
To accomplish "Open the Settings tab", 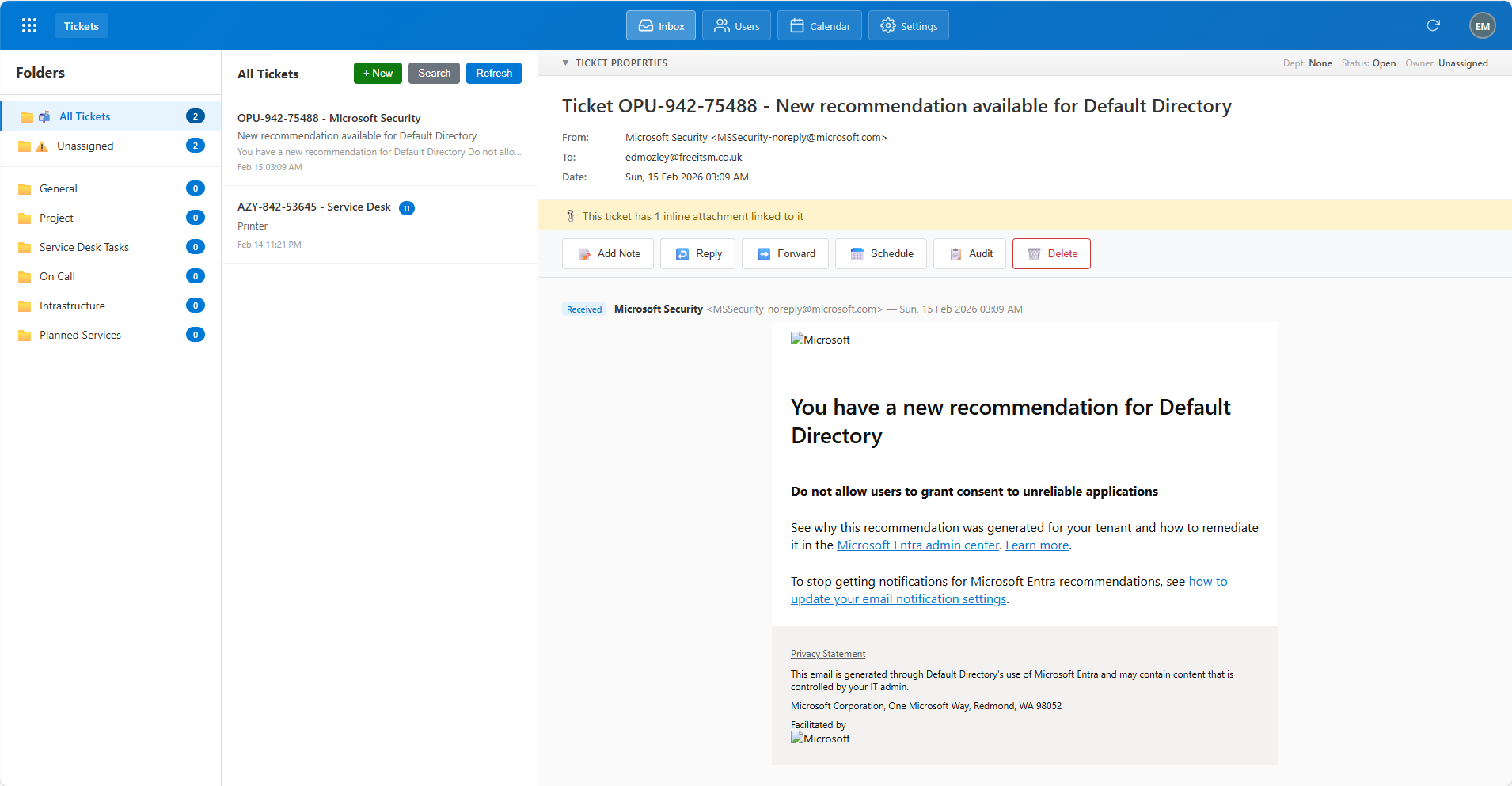I will pos(909,25).
